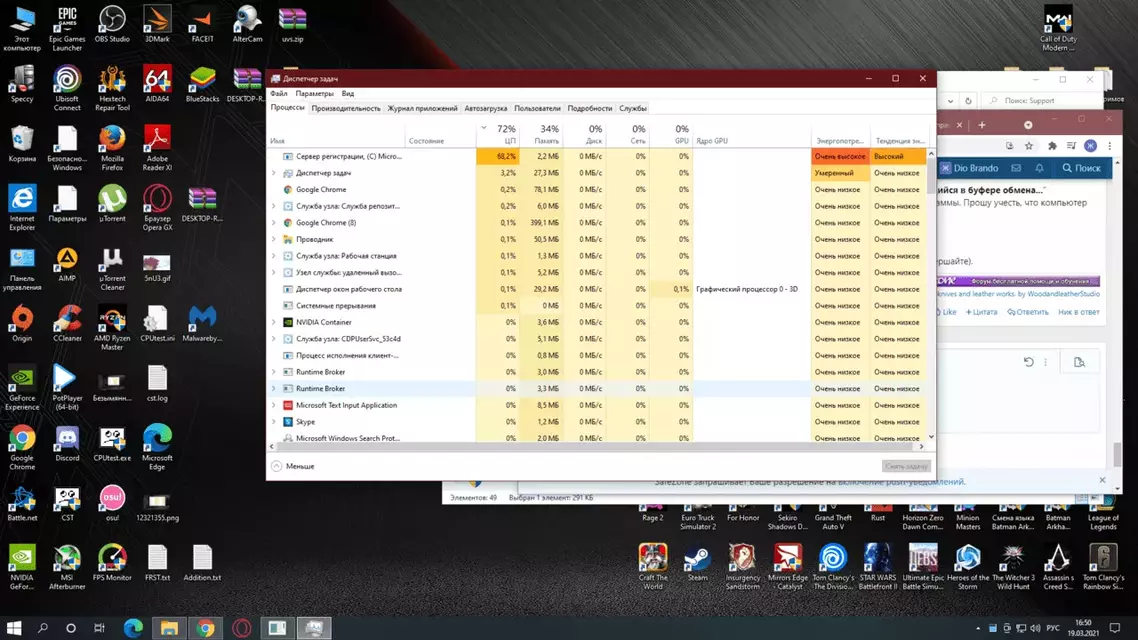This screenshot has height=640, width=1138.
Task: Expand Служба узла: Рабочая станция row
Action: tap(274, 256)
